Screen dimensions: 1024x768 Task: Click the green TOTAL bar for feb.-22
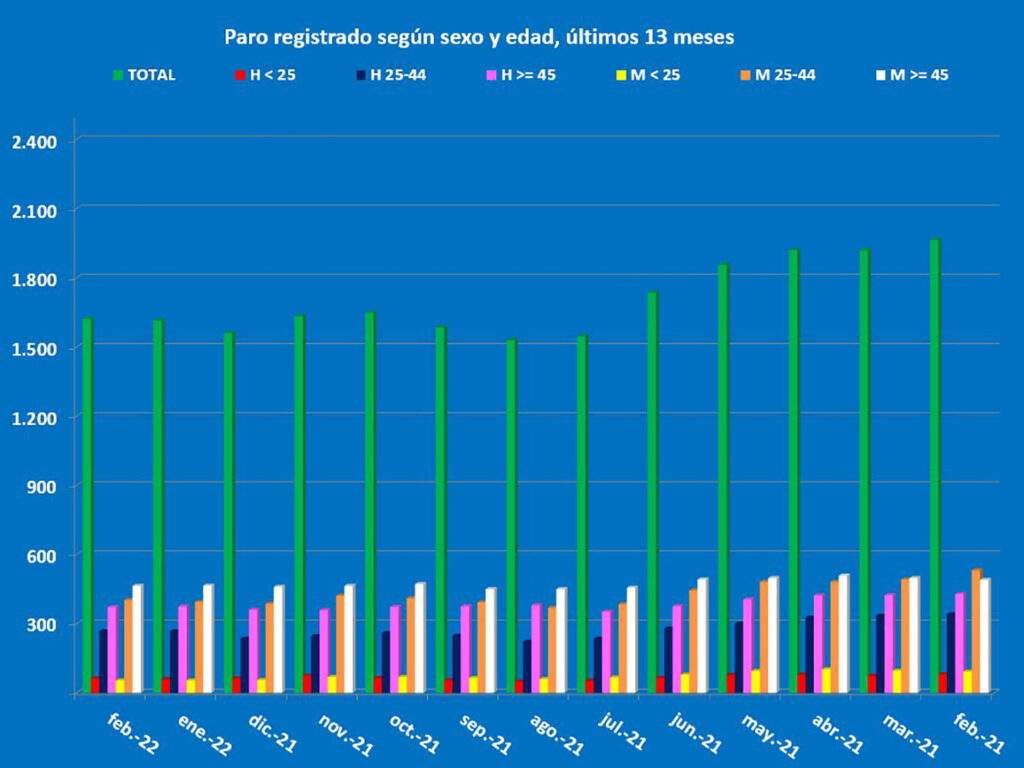(x=88, y=505)
